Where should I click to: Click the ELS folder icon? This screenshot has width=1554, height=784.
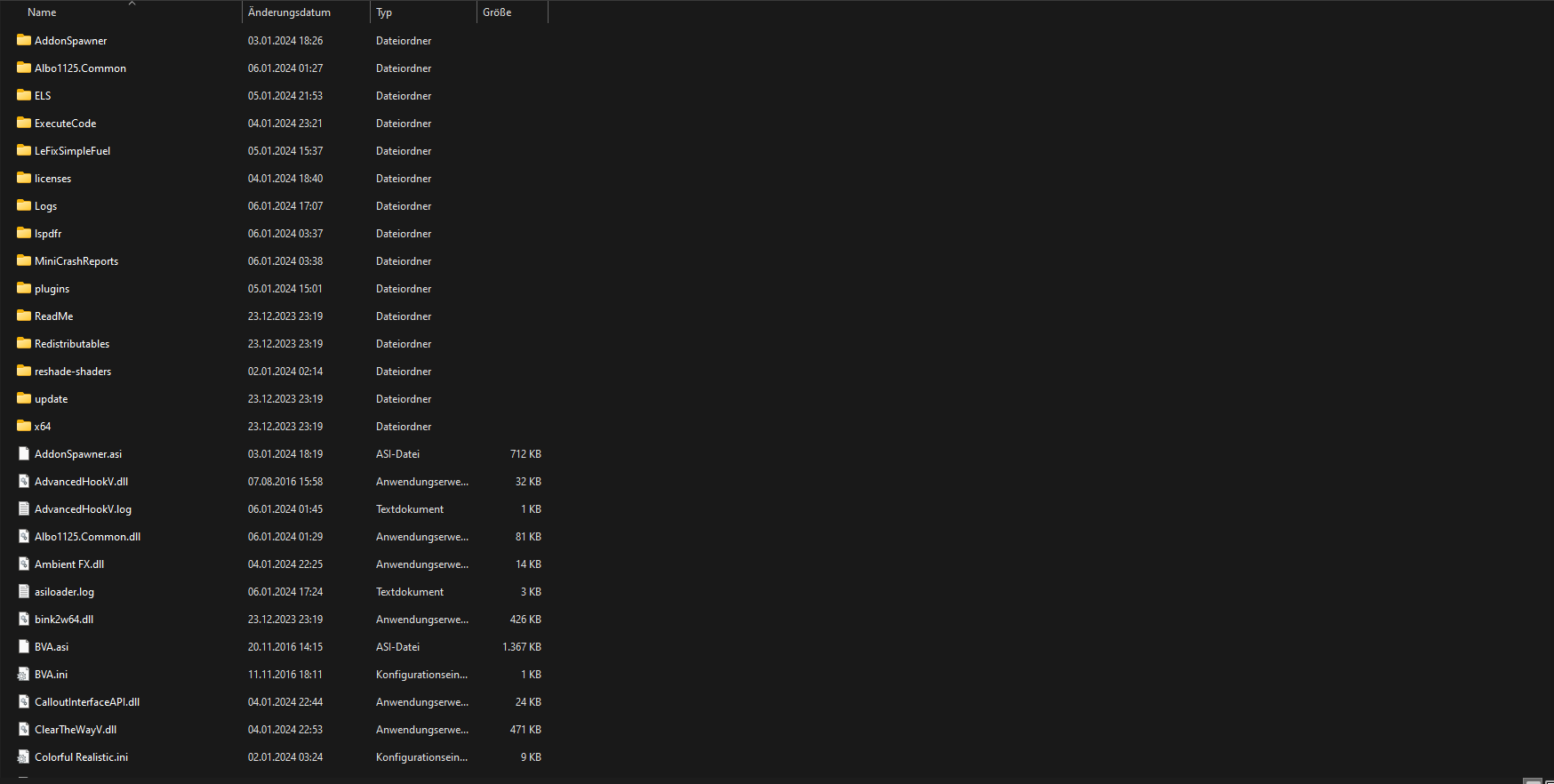point(24,95)
